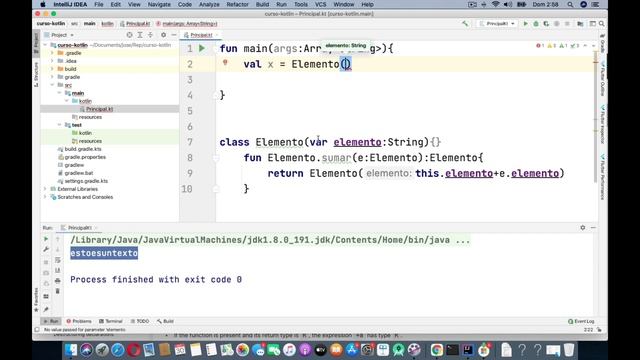640x360 pixels.
Task: Click Pin Tab icon in Run panel
Action: click(46, 309)
